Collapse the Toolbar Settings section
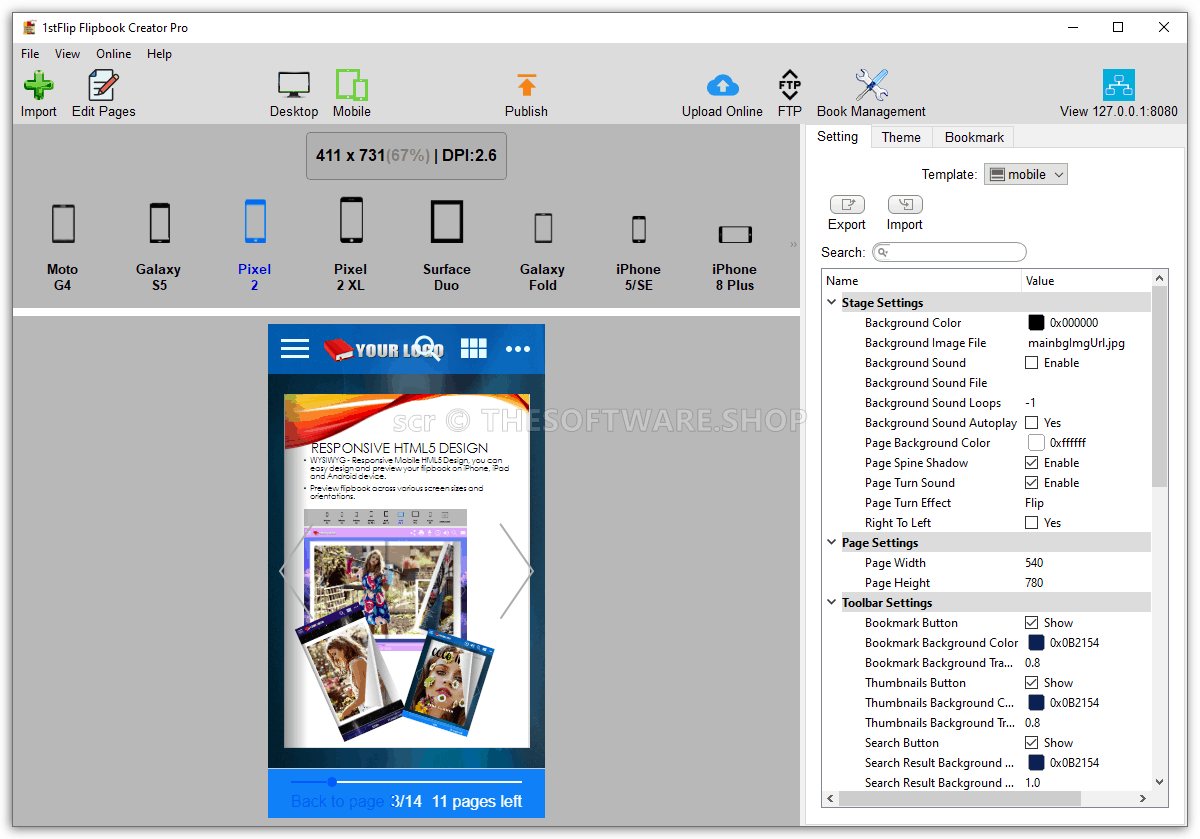Viewport: 1200px width, 839px height. 832,603
